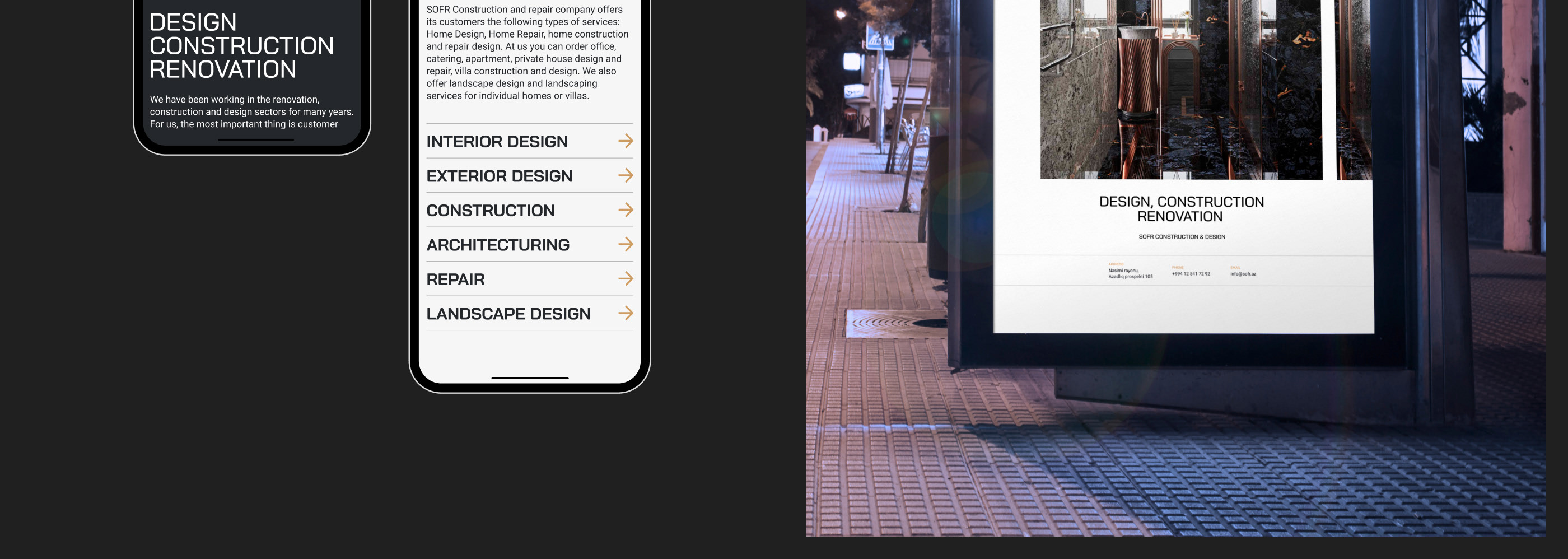Click the arrow icon in the REPAIR row
Viewport: 1568px width, 559px height.
point(625,279)
